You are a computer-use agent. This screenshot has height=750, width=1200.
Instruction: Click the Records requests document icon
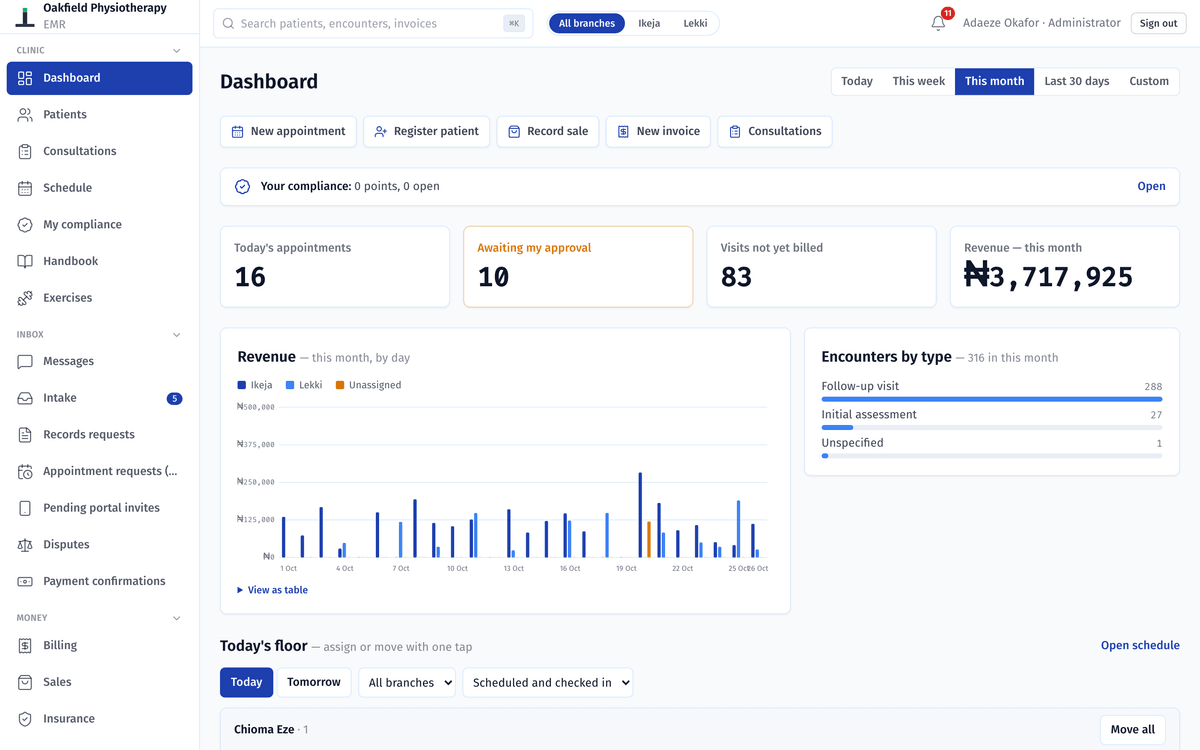pos(25,435)
